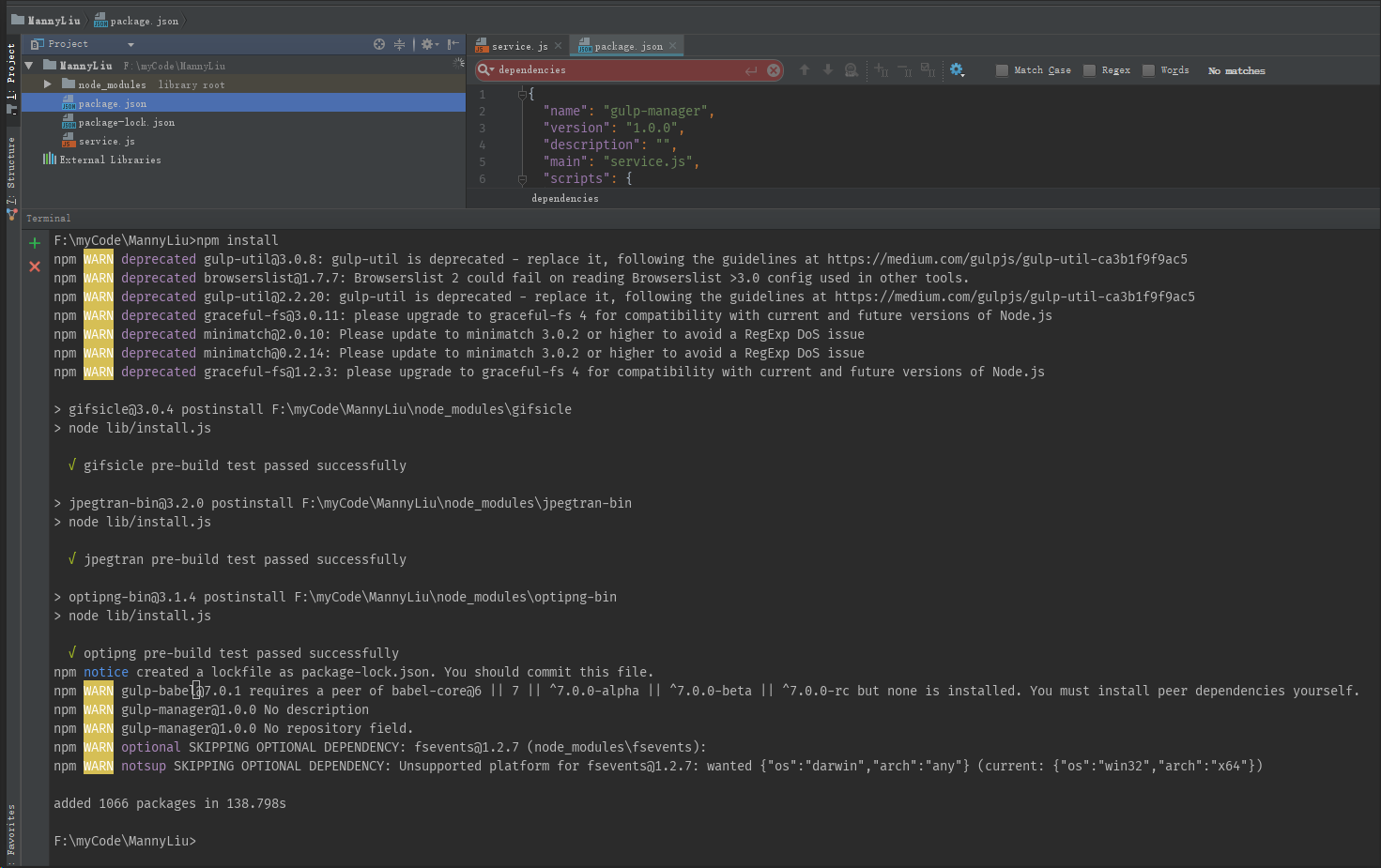Close the current terminal session
Screen dimensions: 1381x868
tap(35, 266)
